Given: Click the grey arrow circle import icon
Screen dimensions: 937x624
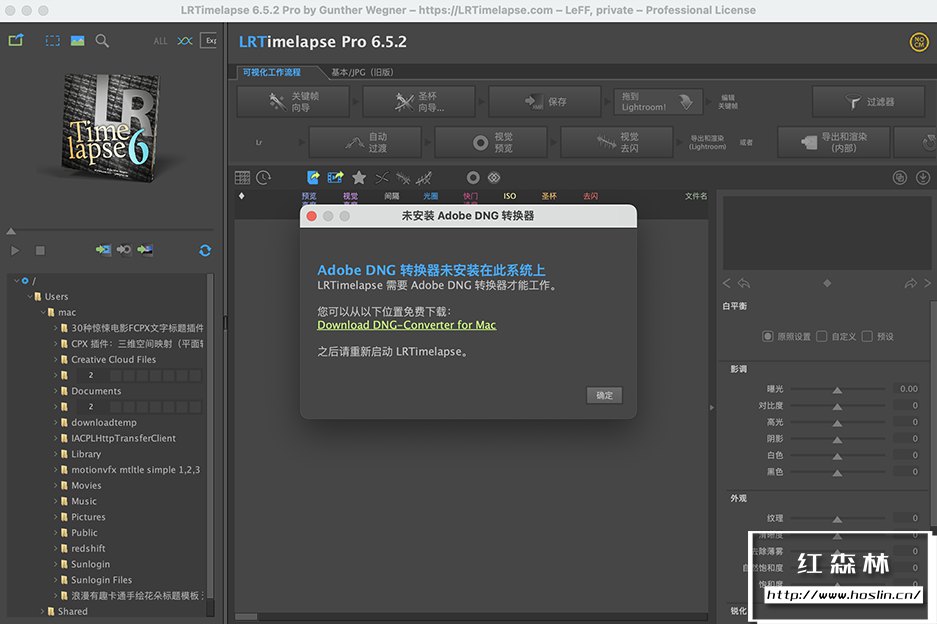Looking at the screenshot, I should click(x=124, y=249).
